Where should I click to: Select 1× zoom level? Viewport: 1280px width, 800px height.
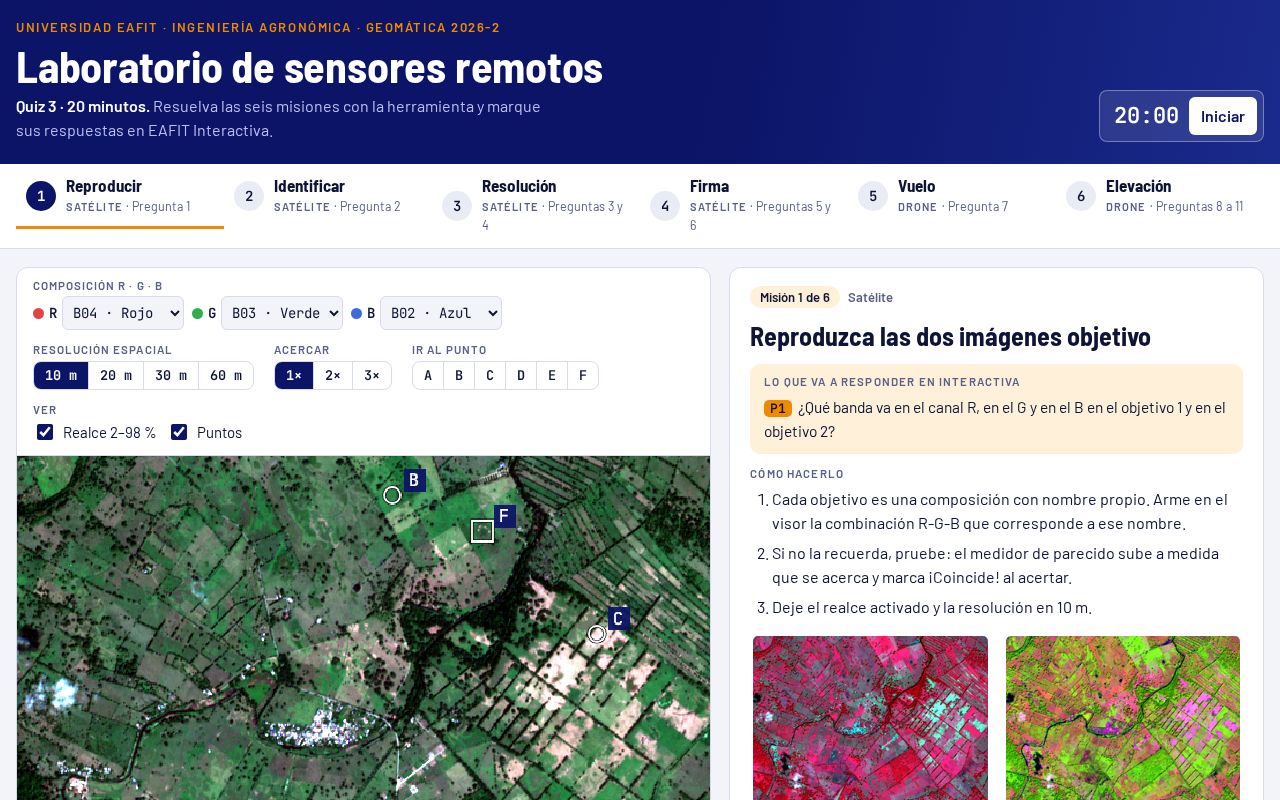pos(294,375)
